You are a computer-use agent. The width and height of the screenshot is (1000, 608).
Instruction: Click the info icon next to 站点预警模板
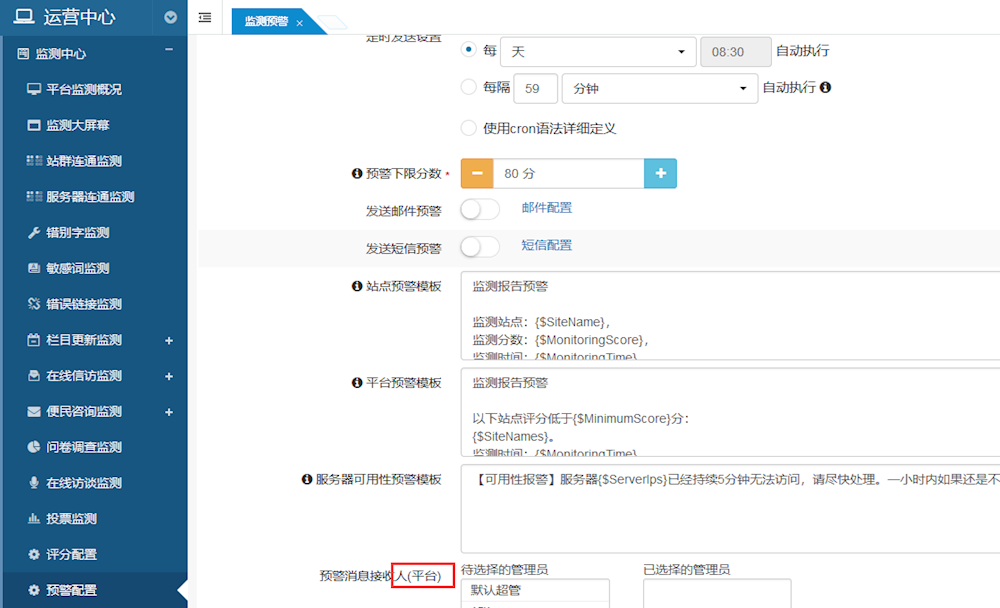coord(357,286)
